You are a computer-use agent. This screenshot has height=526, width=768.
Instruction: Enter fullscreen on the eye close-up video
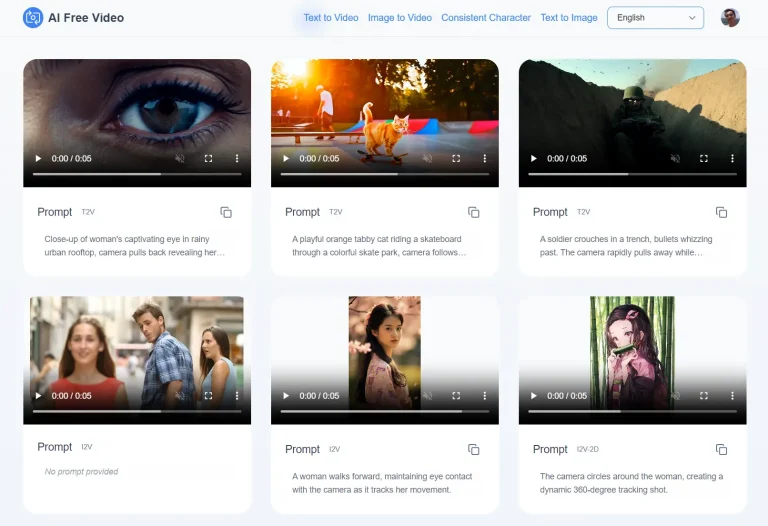click(x=208, y=158)
